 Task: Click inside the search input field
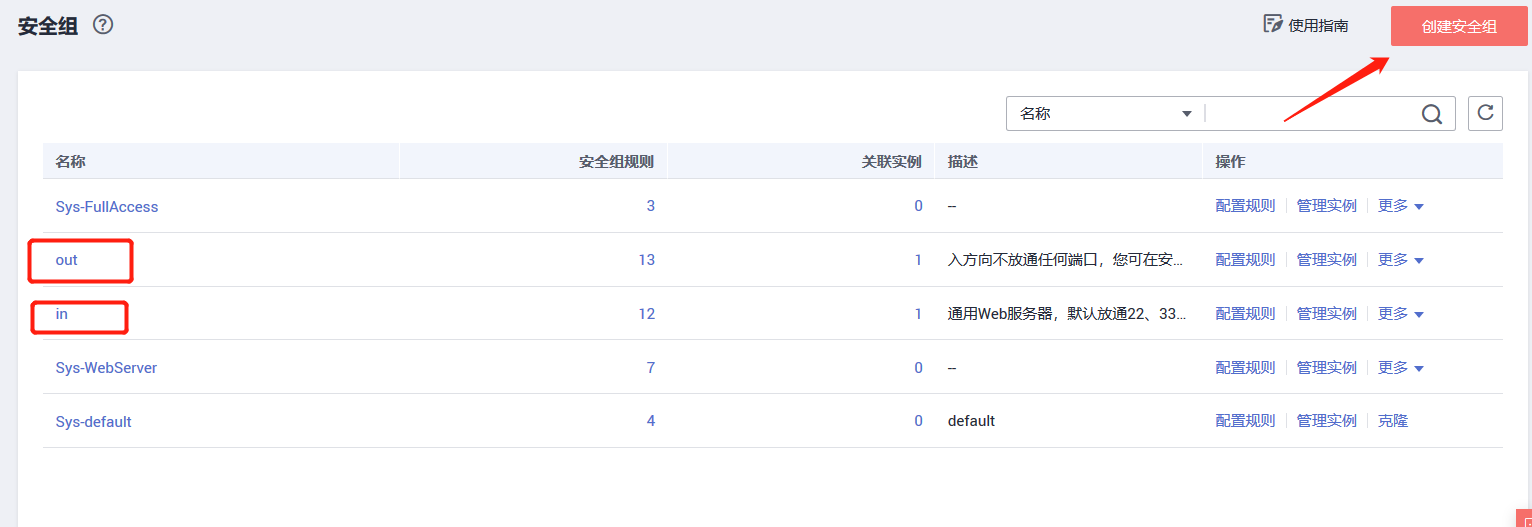[1310, 114]
